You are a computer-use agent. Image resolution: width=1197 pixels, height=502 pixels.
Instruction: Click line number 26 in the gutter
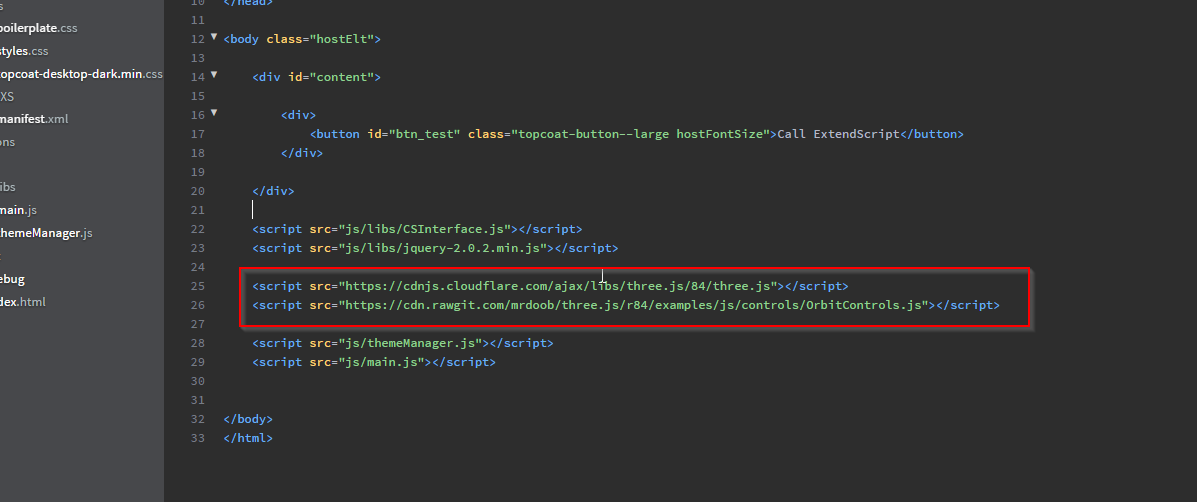tap(197, 305)
